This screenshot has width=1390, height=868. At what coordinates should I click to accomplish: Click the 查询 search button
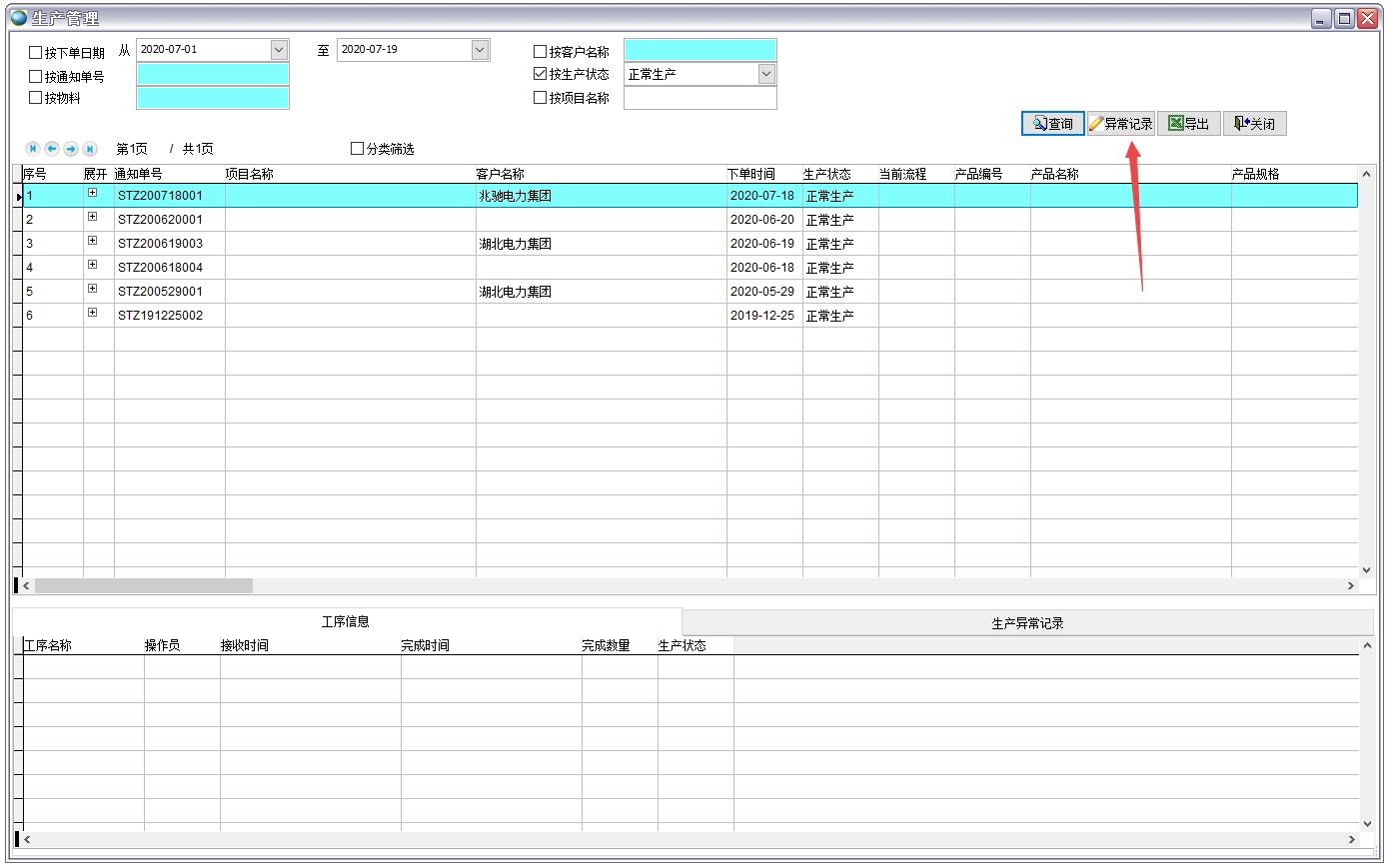tap(1052, 124)
